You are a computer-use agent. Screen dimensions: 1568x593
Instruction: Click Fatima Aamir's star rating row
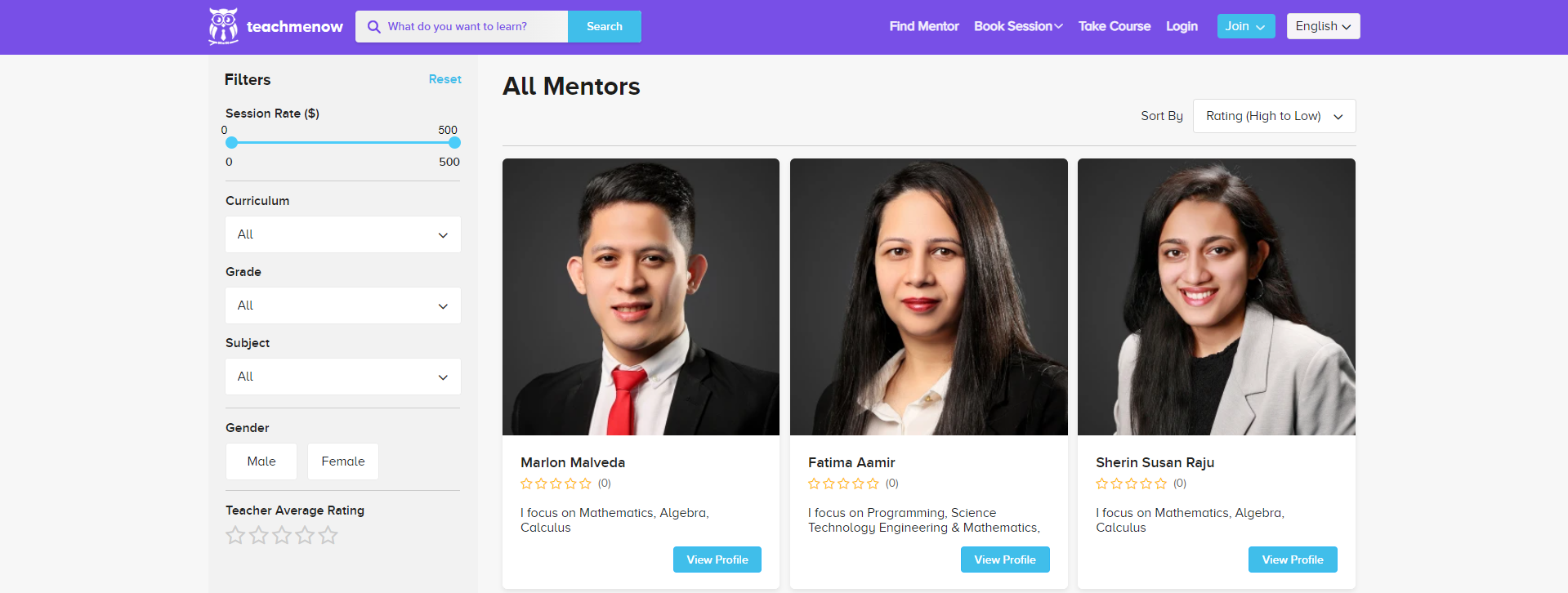pos(853,484)
